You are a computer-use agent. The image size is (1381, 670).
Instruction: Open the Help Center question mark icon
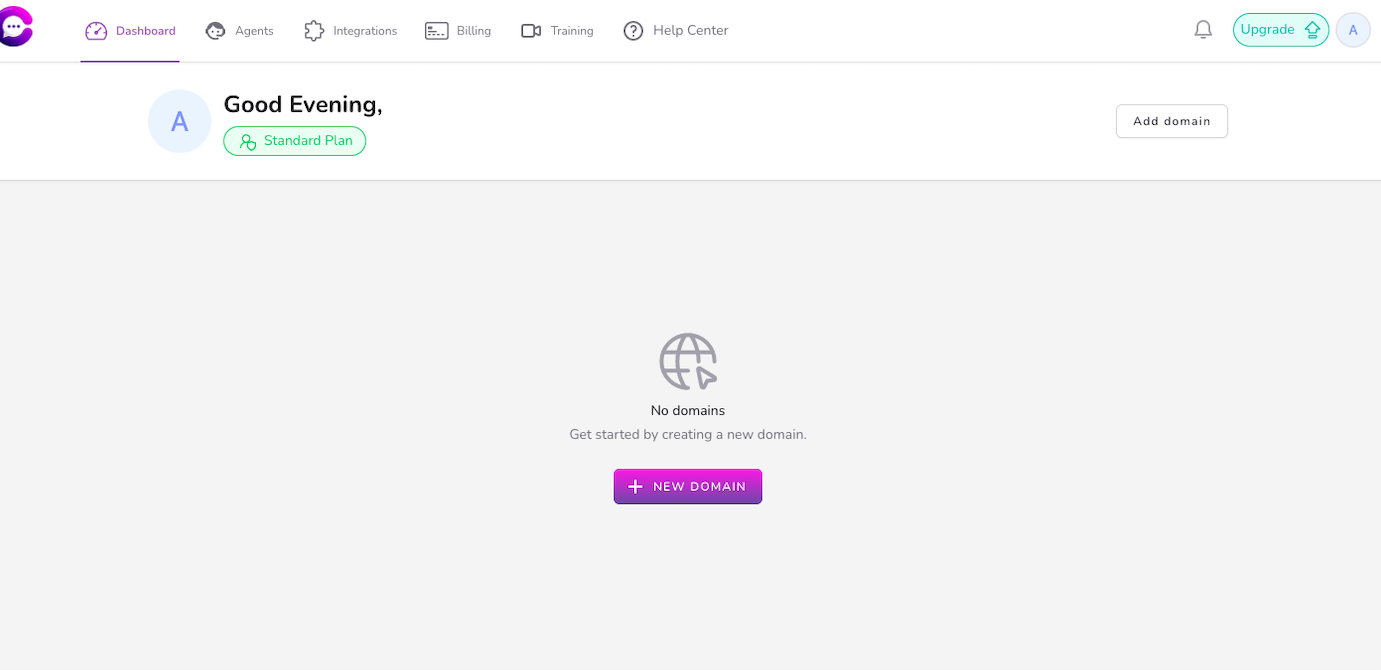coord(633,30)
